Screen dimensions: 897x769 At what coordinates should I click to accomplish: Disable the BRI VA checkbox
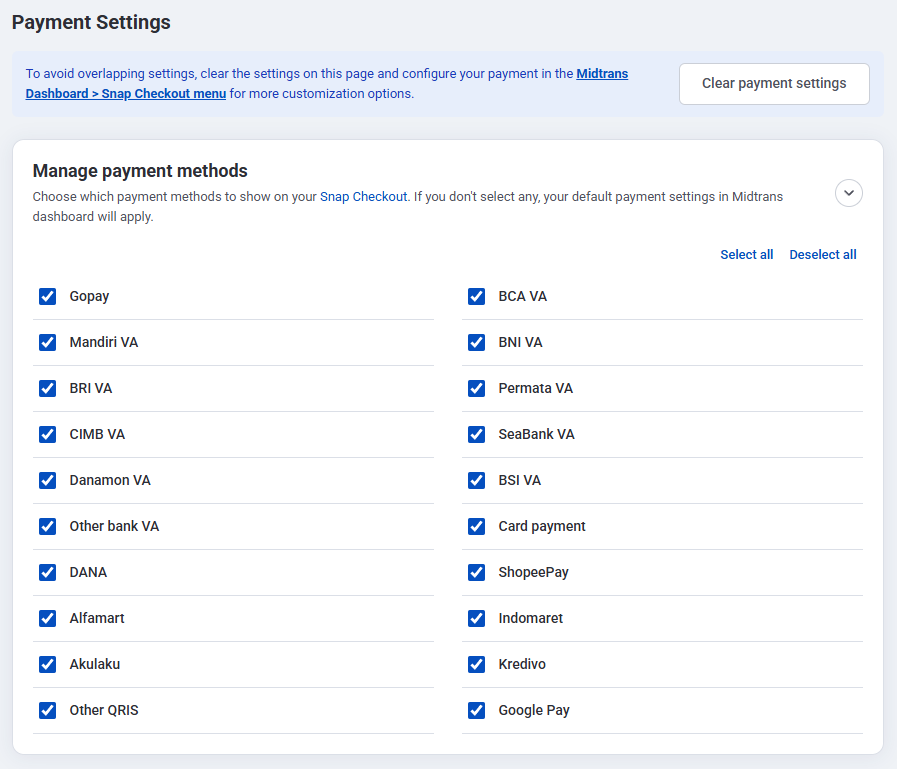(x=47, y=389)
